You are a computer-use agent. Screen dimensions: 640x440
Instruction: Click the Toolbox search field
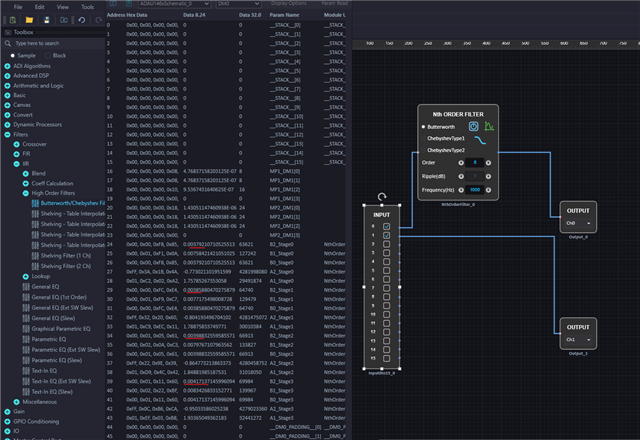[59, 43]
